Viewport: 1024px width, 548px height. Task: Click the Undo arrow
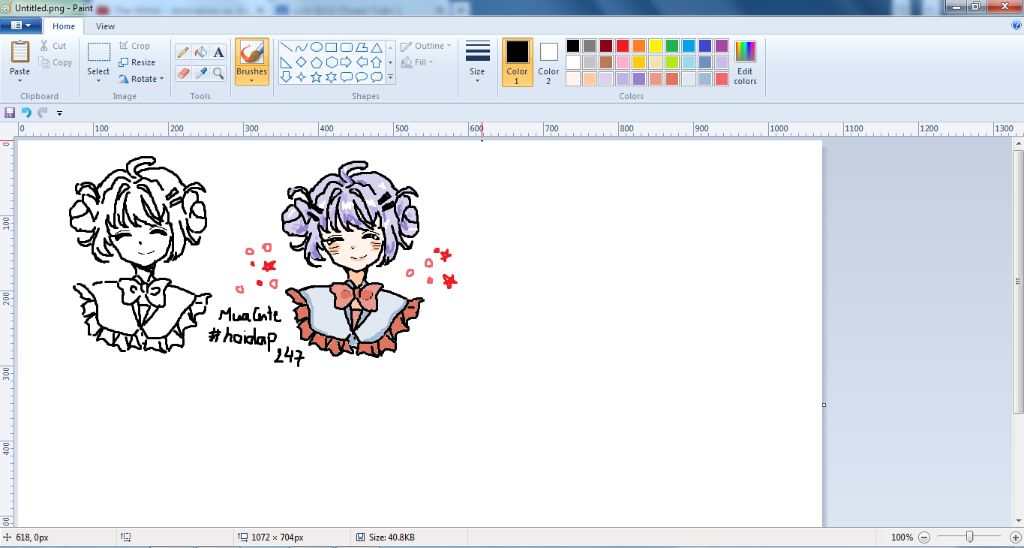click(27, 113)
